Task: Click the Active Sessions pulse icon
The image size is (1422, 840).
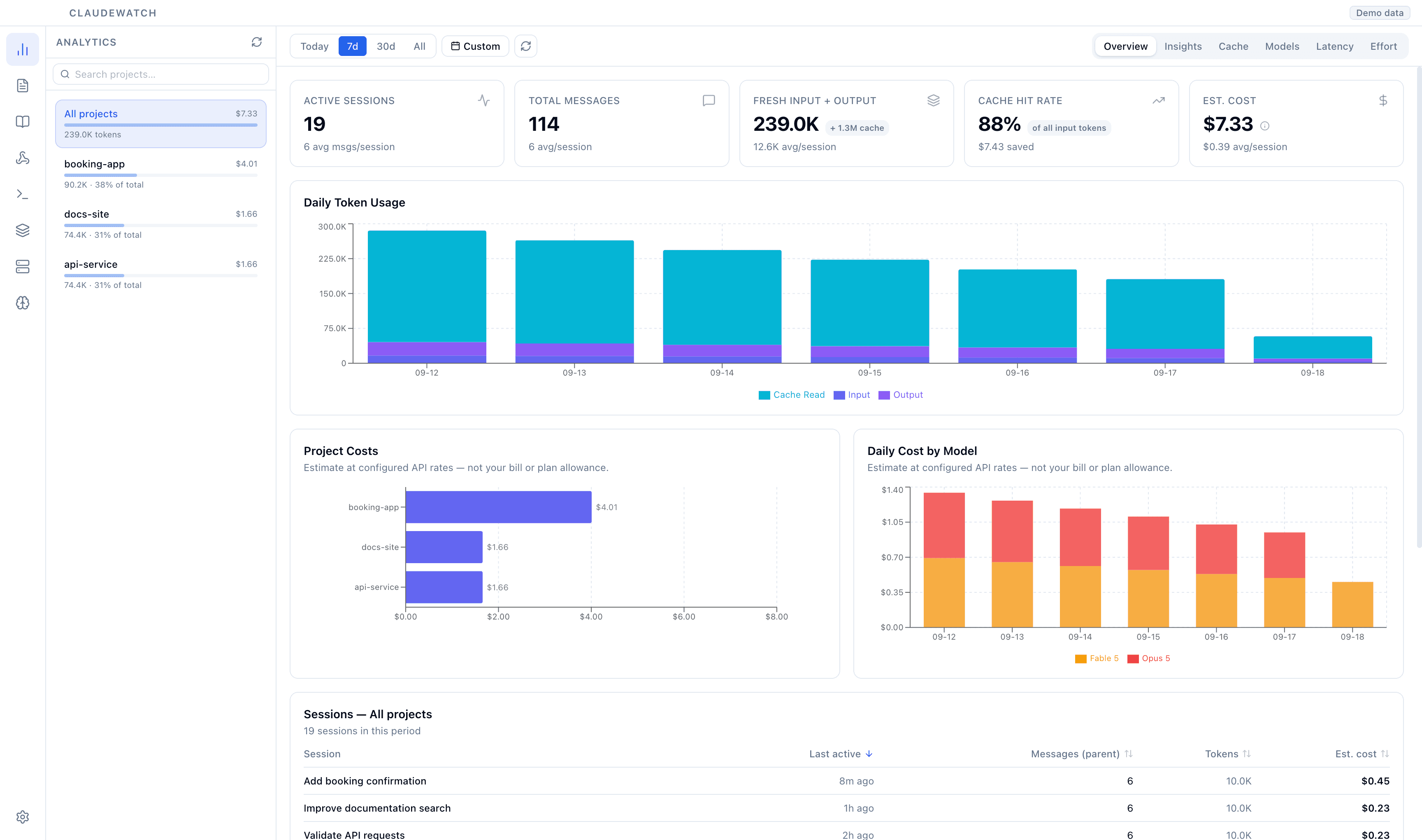Action: 483,100
